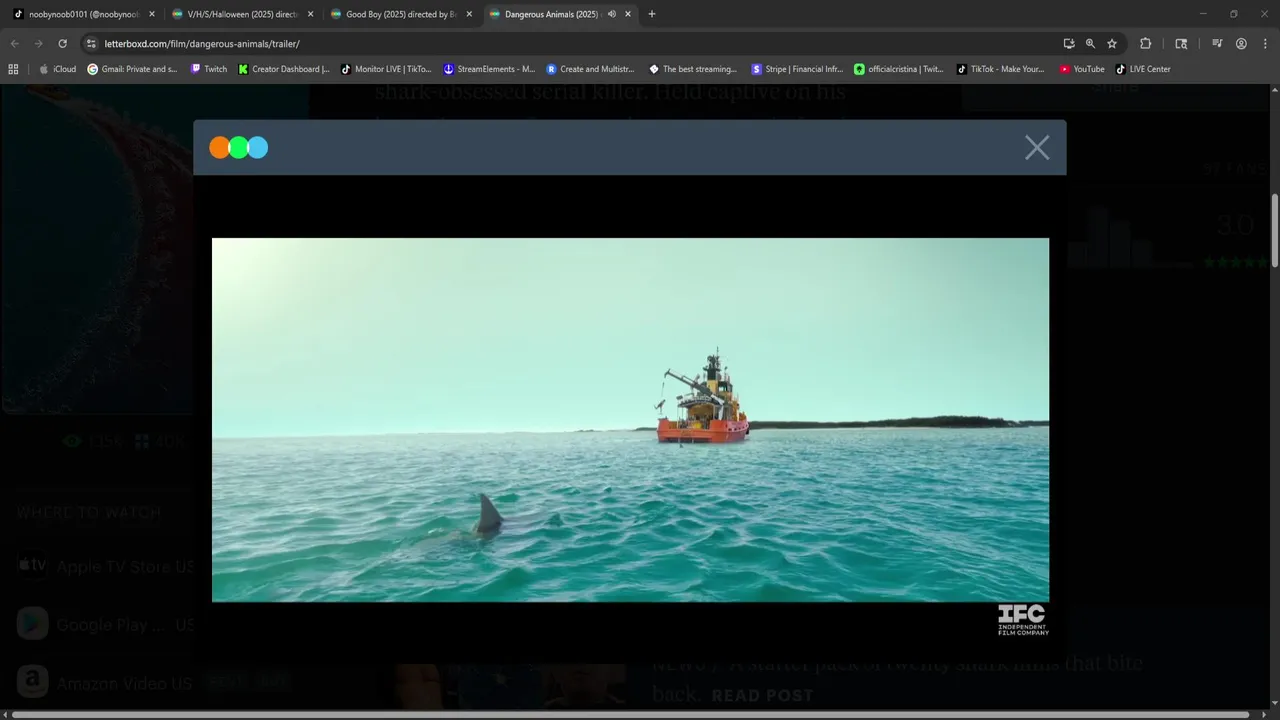
Task: Open the Chrome three-dot menu
Action: click(x=1264, y=44)
